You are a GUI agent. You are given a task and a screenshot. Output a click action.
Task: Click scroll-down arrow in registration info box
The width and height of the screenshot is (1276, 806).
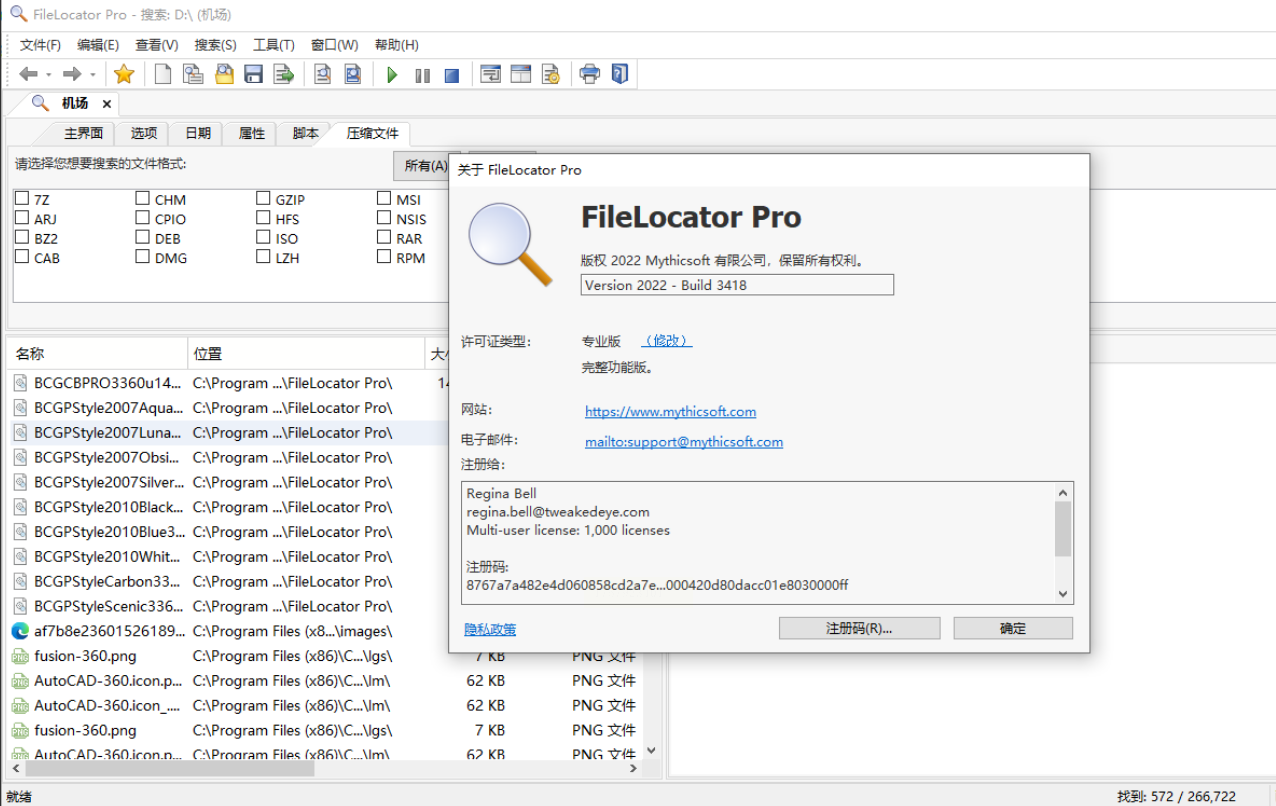point(1063,594)
